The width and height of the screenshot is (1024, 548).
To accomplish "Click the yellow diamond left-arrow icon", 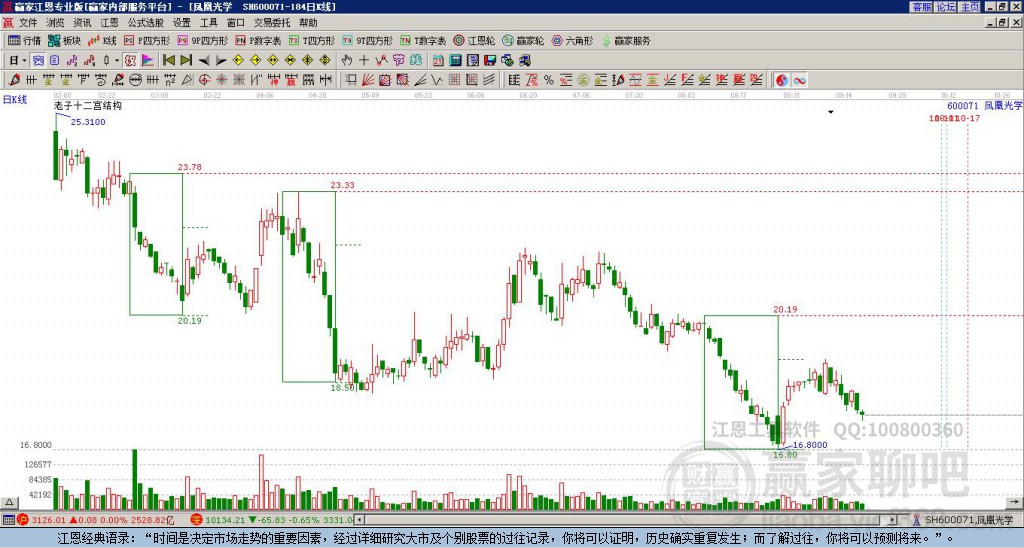I will point(238,61).
